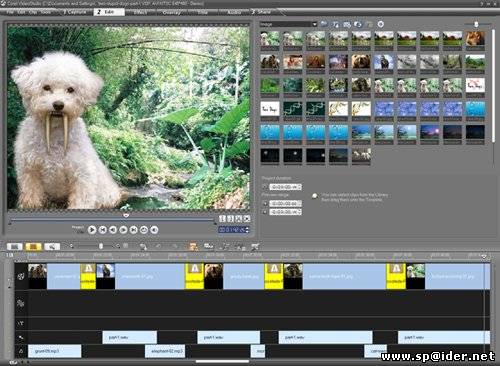Viewport: 500px width, 366px height.
Task: Open the Overlay step tab
Action: pos(172,12)
